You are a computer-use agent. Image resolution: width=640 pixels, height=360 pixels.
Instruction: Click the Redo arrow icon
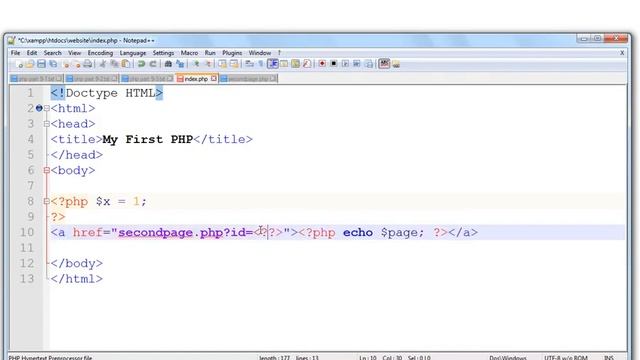(x=153, y=64)
